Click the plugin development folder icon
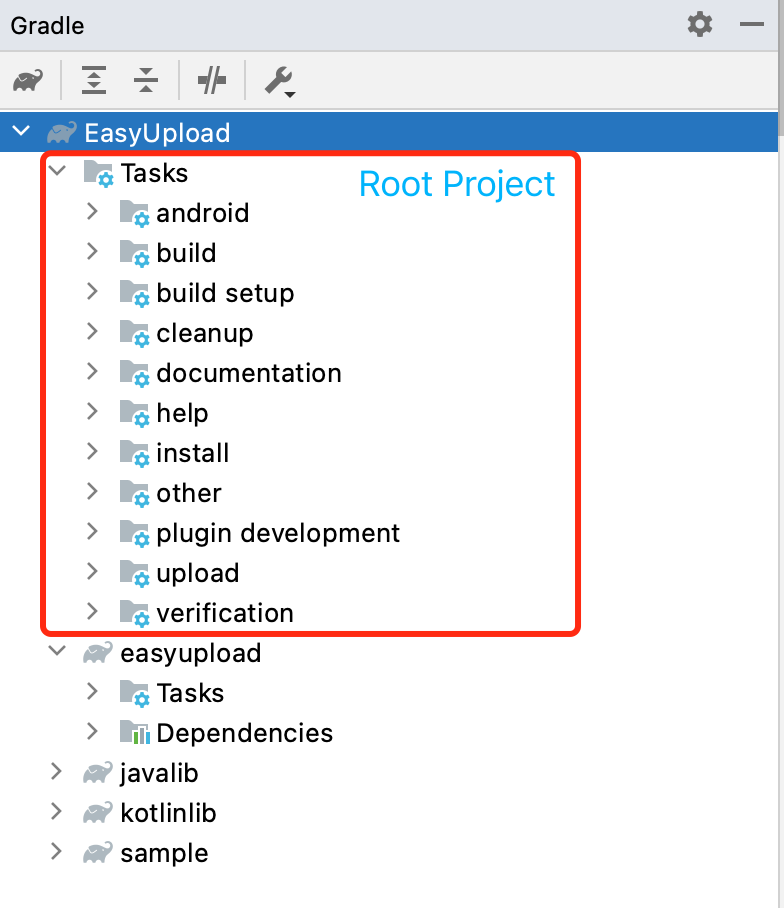The height and width of the screenshot is (908, 784). [x=134, y=533]
